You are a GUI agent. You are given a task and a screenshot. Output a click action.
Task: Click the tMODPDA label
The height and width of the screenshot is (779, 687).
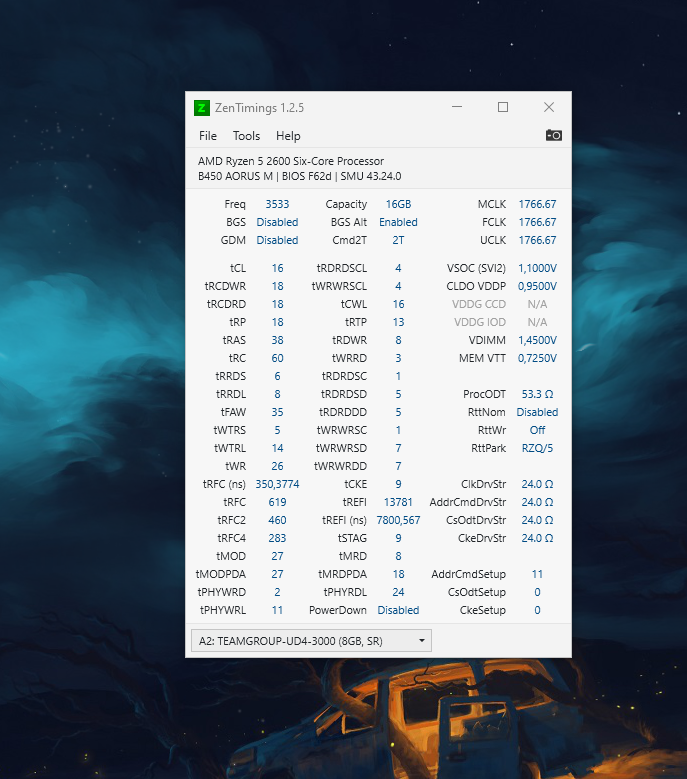pos(221,574)
